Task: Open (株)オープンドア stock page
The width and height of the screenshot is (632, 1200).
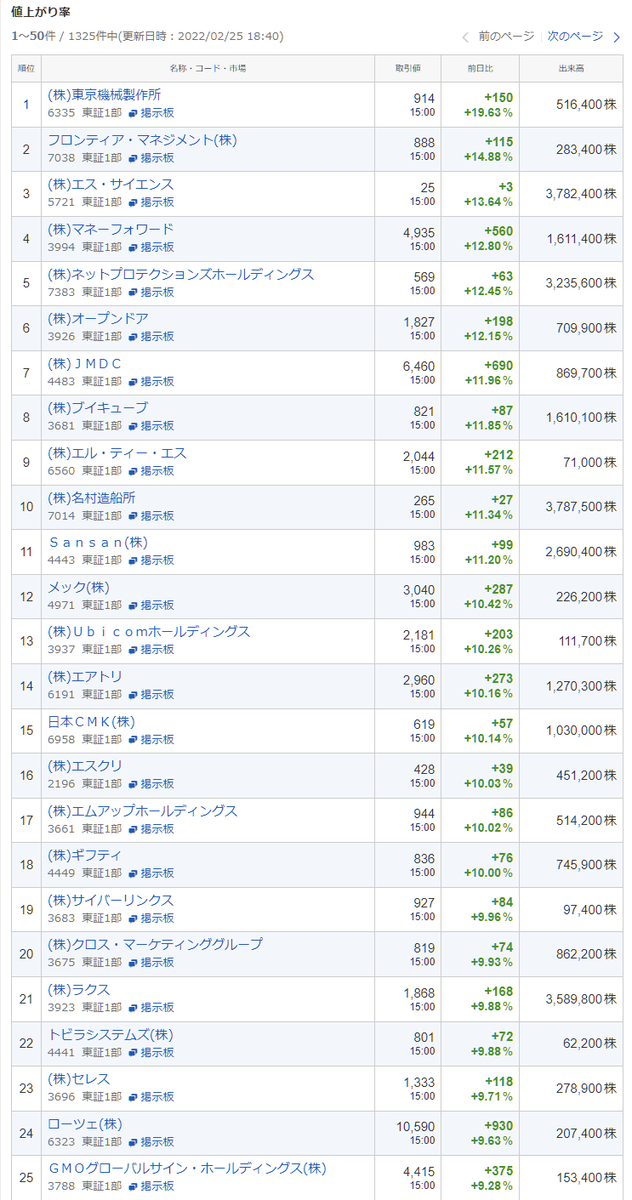Action: click(98, 318)
